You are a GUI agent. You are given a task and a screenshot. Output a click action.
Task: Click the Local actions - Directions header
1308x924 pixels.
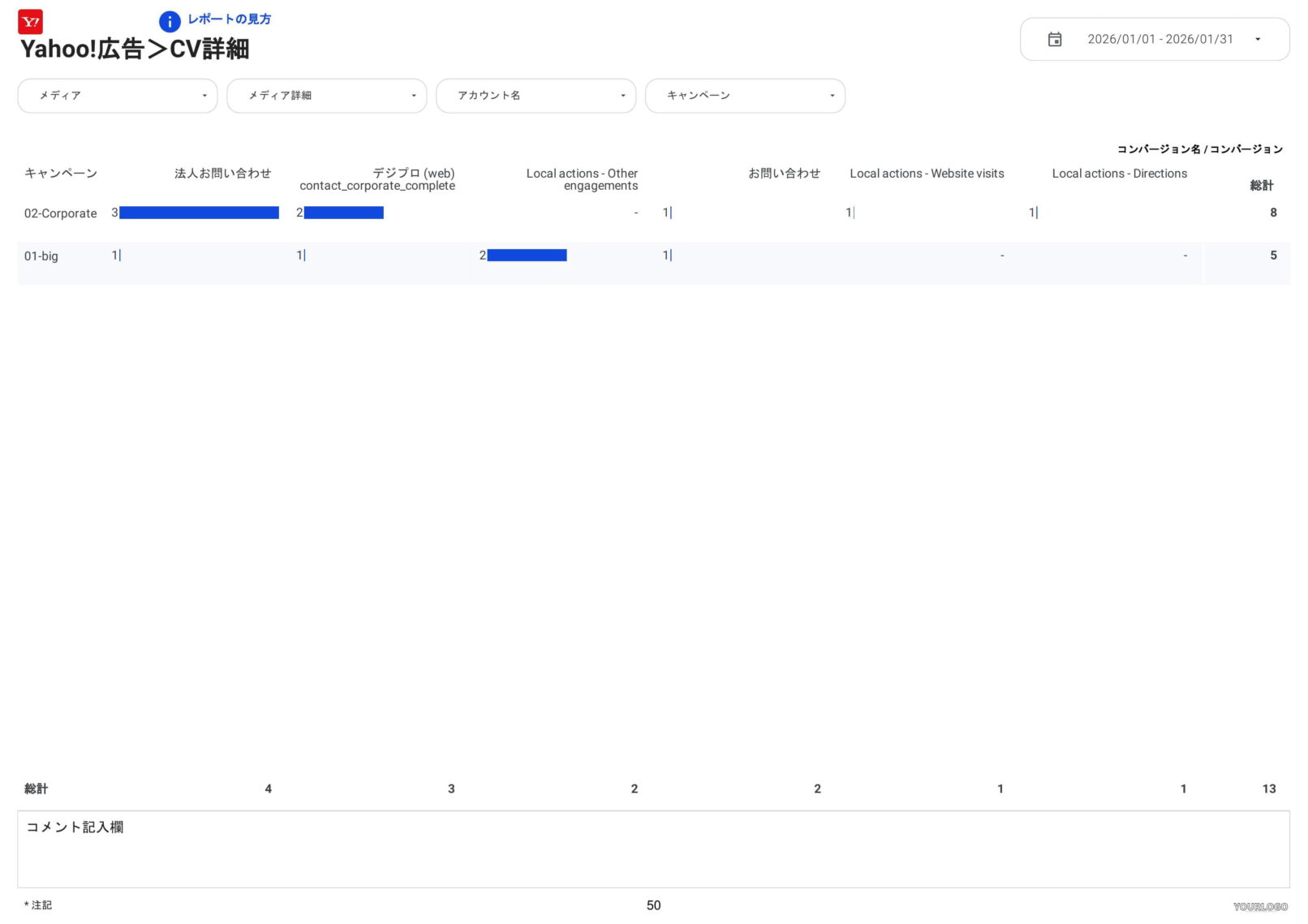pos(1119,174)
